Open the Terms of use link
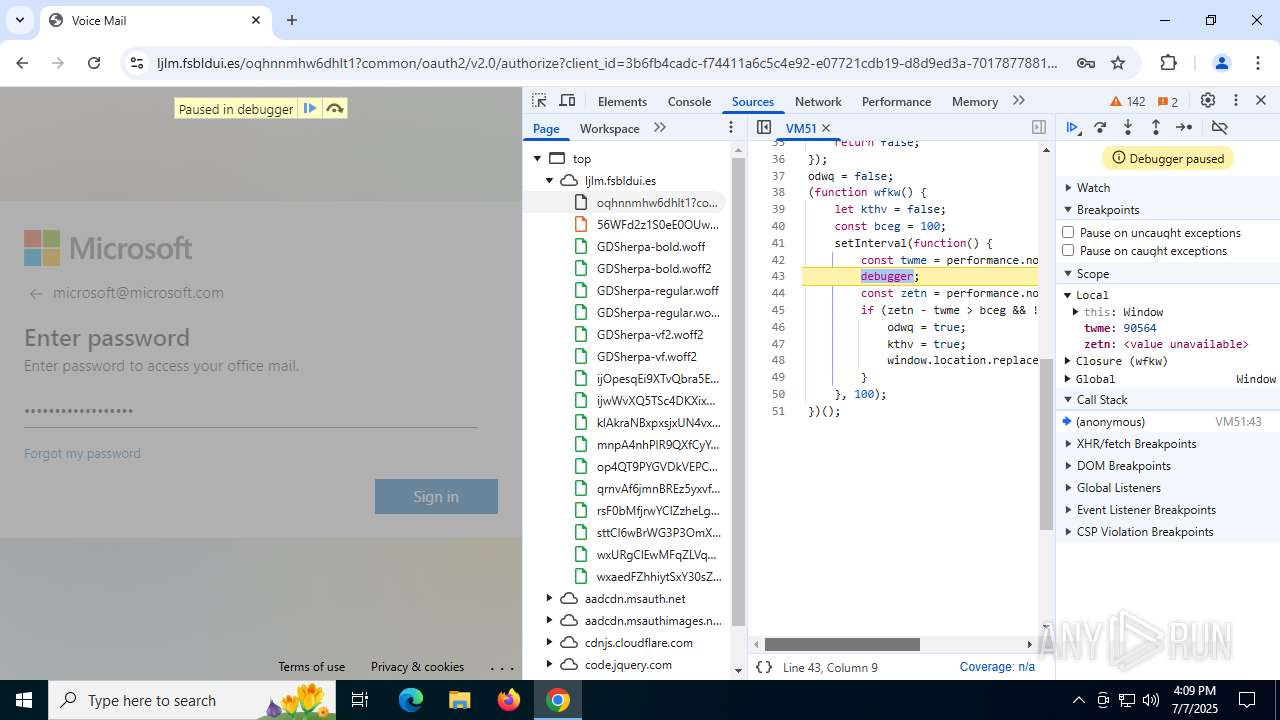The width and height of the screenshot is (1280, 720). tap(311, 666)
